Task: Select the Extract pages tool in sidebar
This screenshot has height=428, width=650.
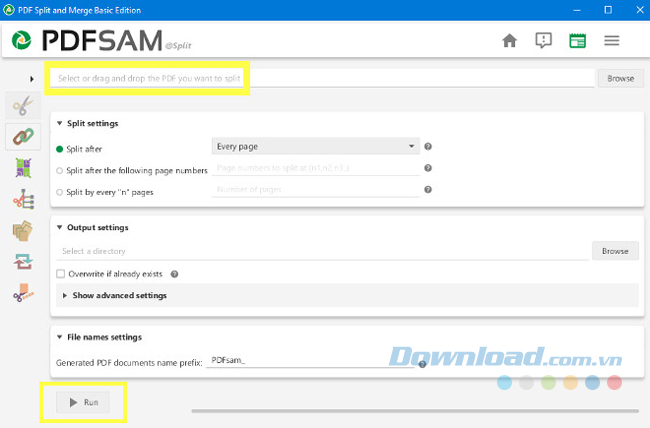Action: click(23, 231)
